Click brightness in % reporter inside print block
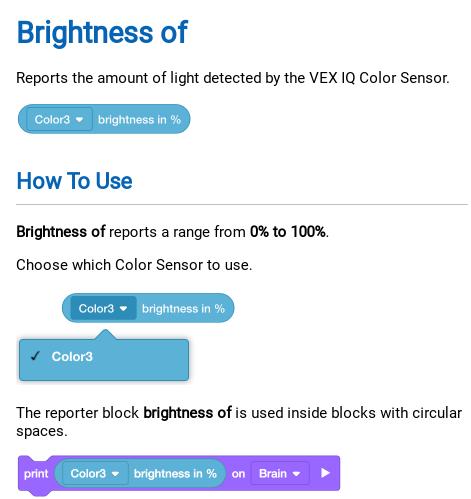 [x=140, y=473]
